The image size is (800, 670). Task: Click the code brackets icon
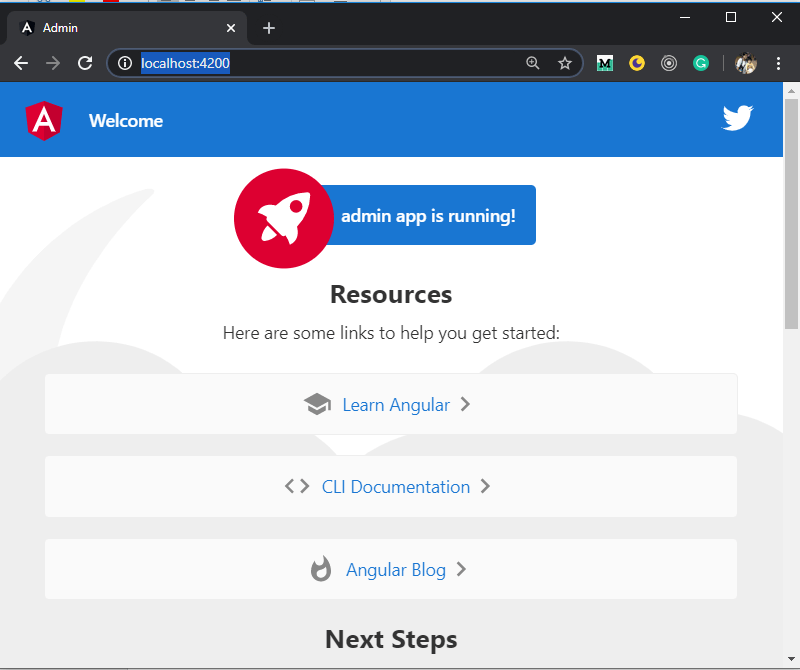pyautogui.click(x=297, y=487)
